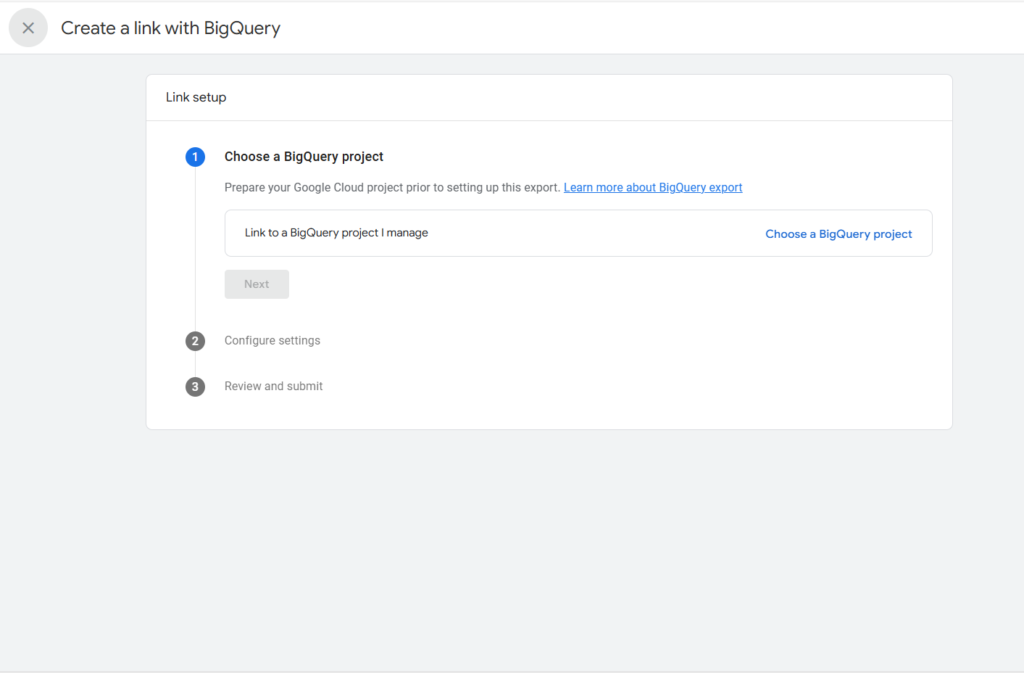The image size is (1024, 673).
Task: Select step 2 circle icon
Action: pyautogui.click(x=195, y=341)
